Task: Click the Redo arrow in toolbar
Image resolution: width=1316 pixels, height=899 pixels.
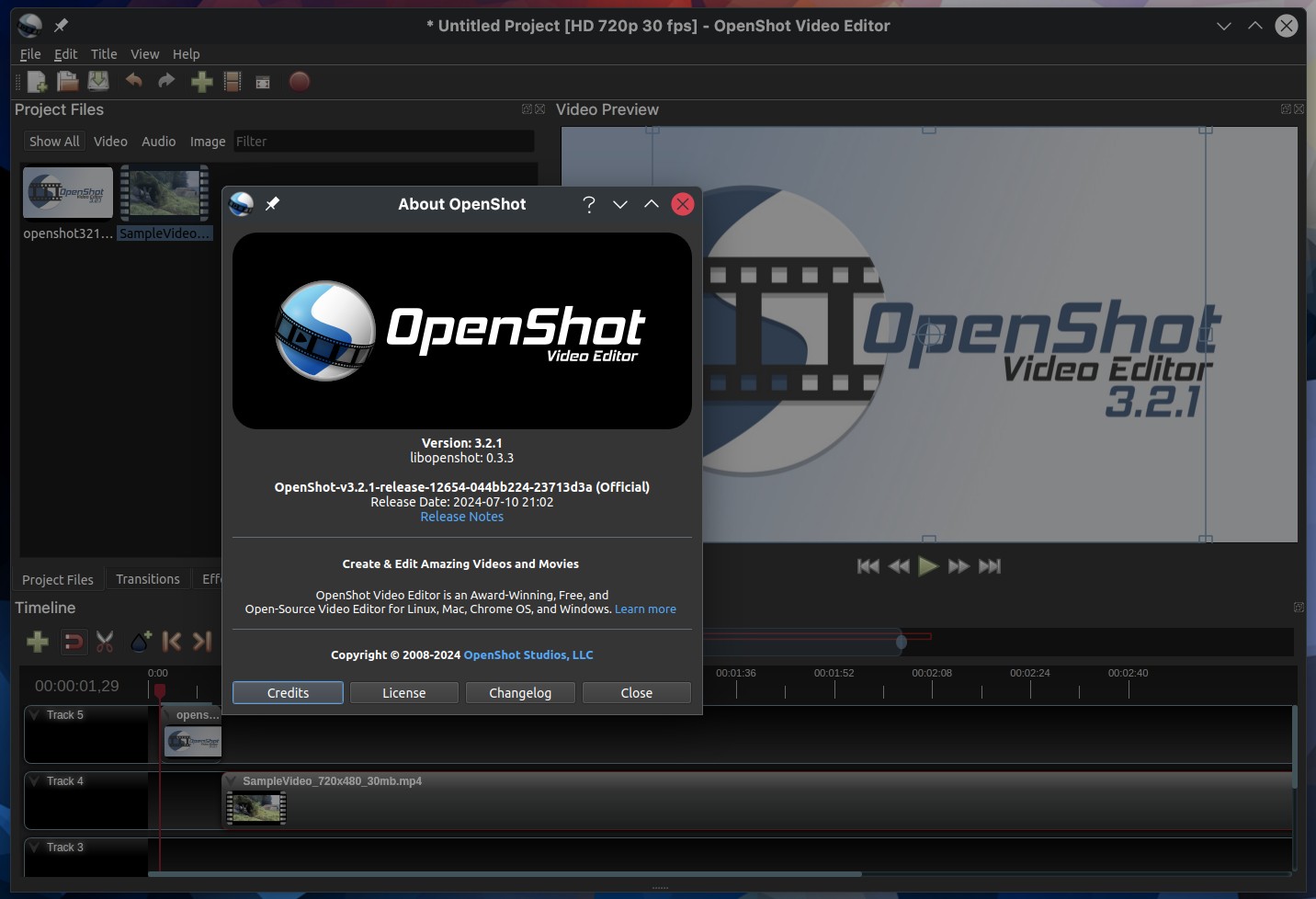Action: point(166,81)
